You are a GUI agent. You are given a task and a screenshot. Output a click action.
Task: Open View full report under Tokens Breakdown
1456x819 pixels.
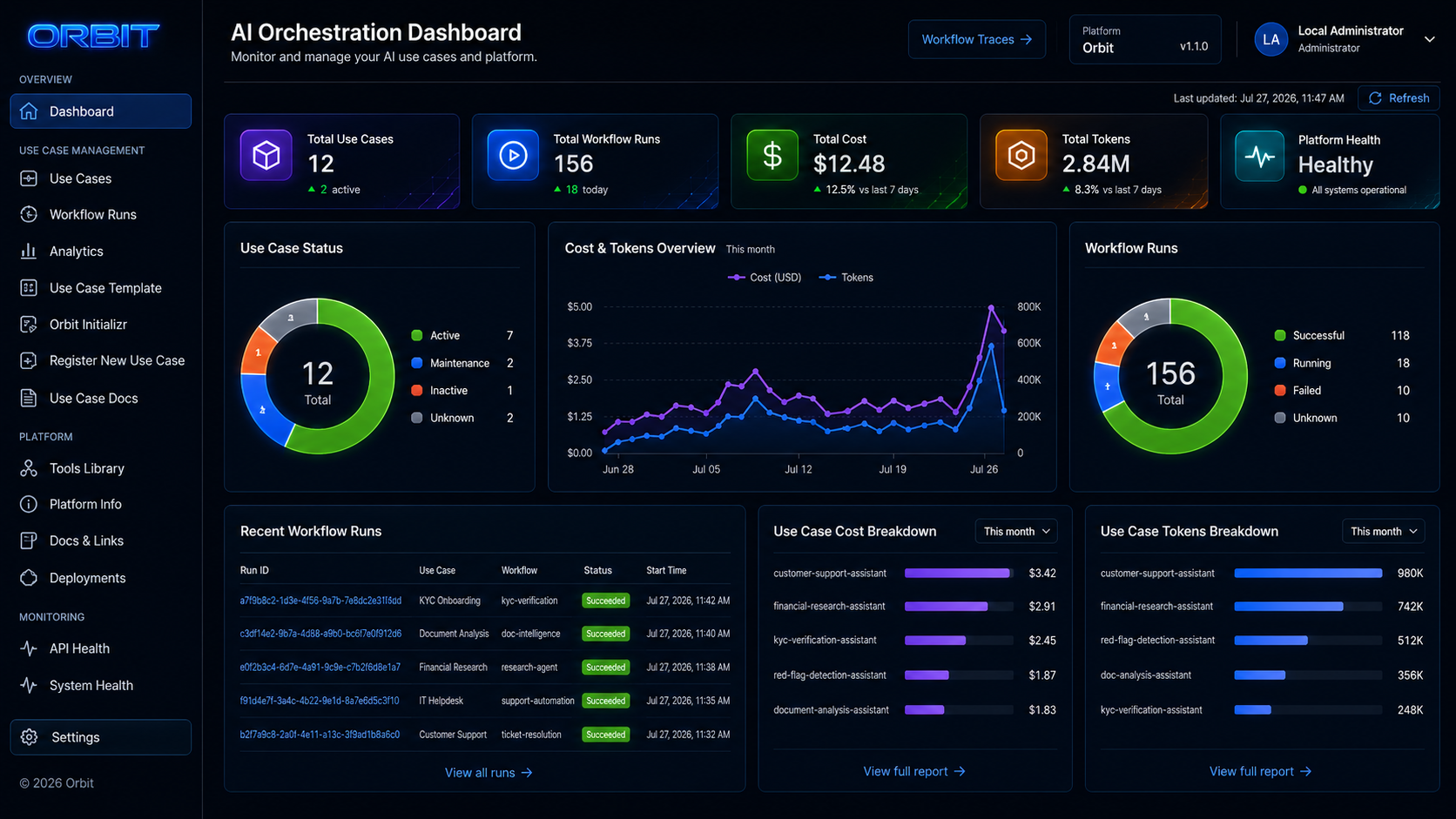pos(1260,772)
